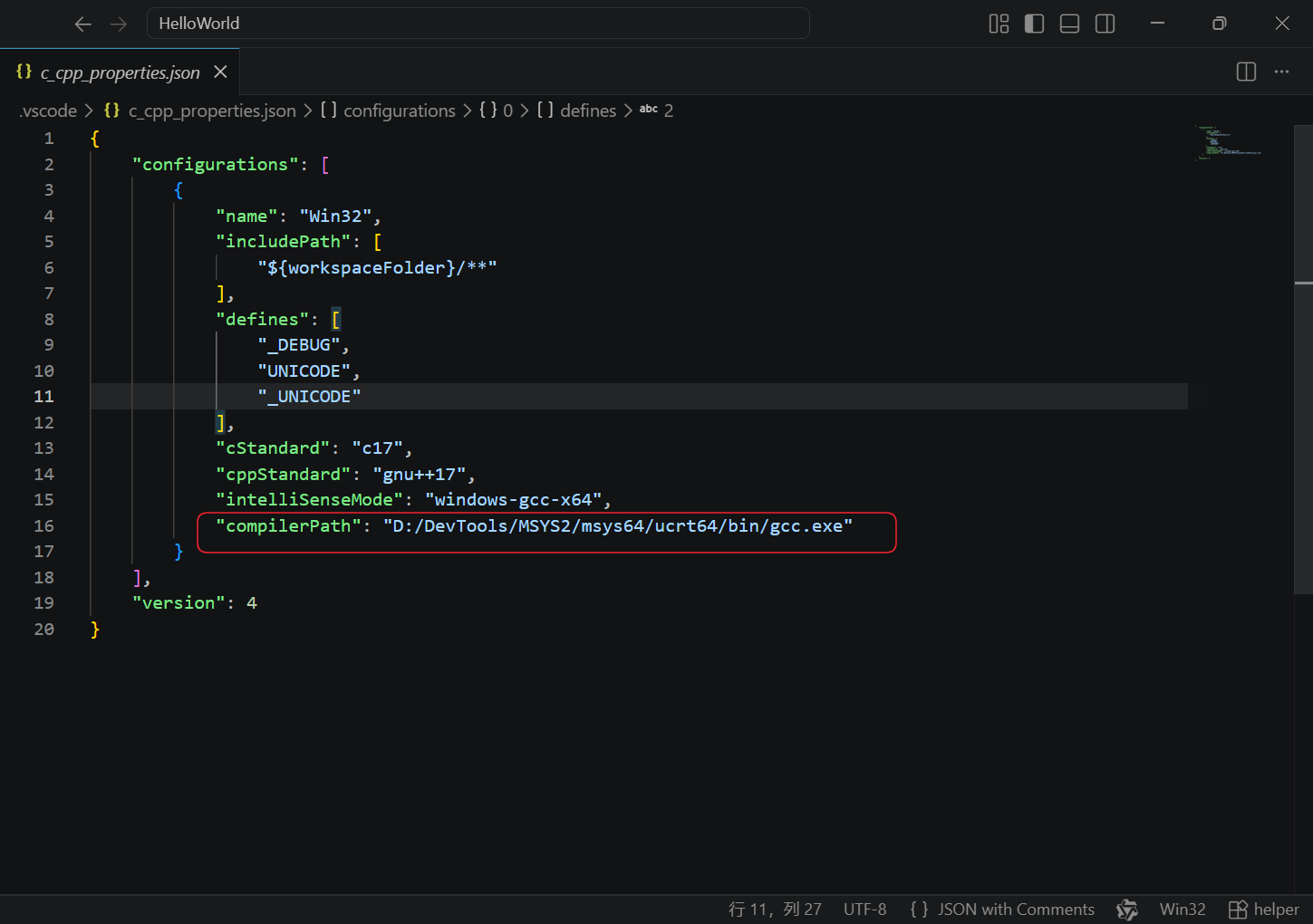Open the defines breadcrumb segment
The height and width of the screenshot is (924, 1313).
click(x=576, y=111)
